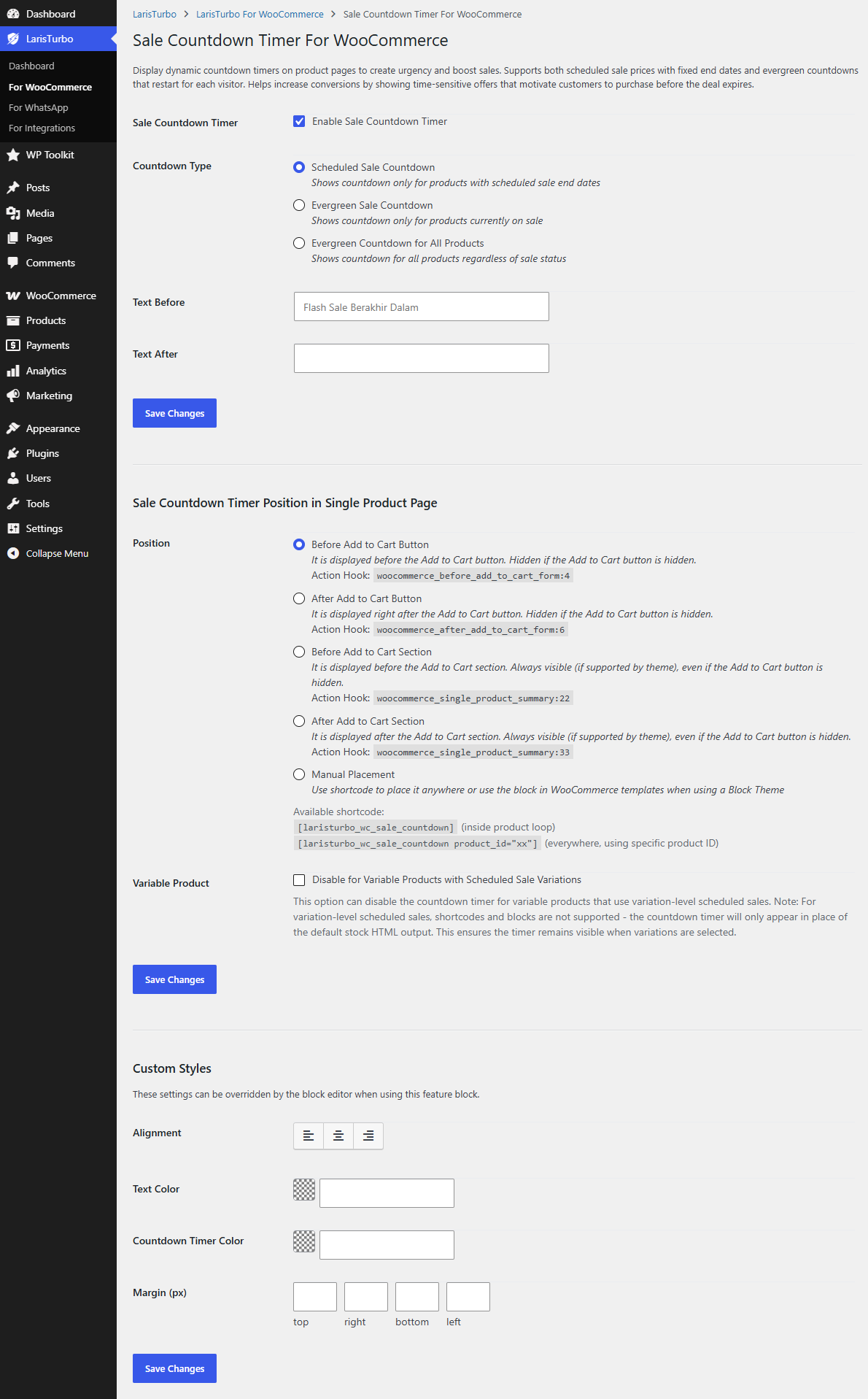
Task: Click the Payments dollar icon
Action: pos(13,345)
